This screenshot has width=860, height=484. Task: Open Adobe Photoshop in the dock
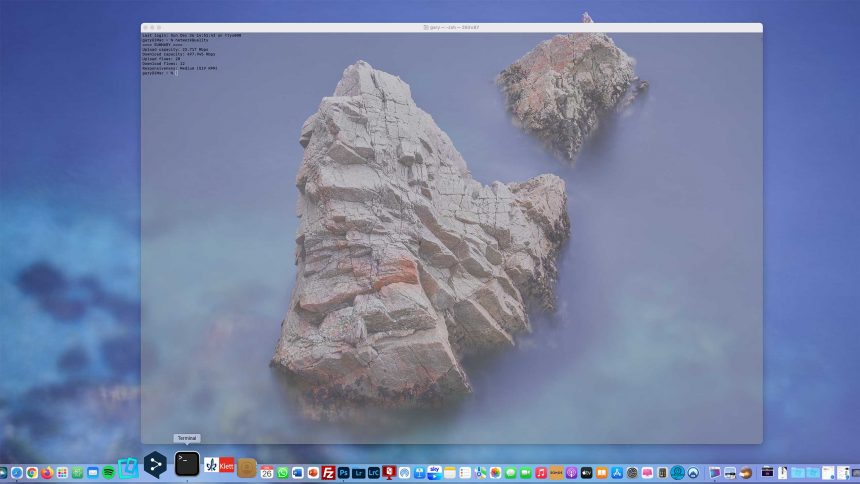coord(343,472)
